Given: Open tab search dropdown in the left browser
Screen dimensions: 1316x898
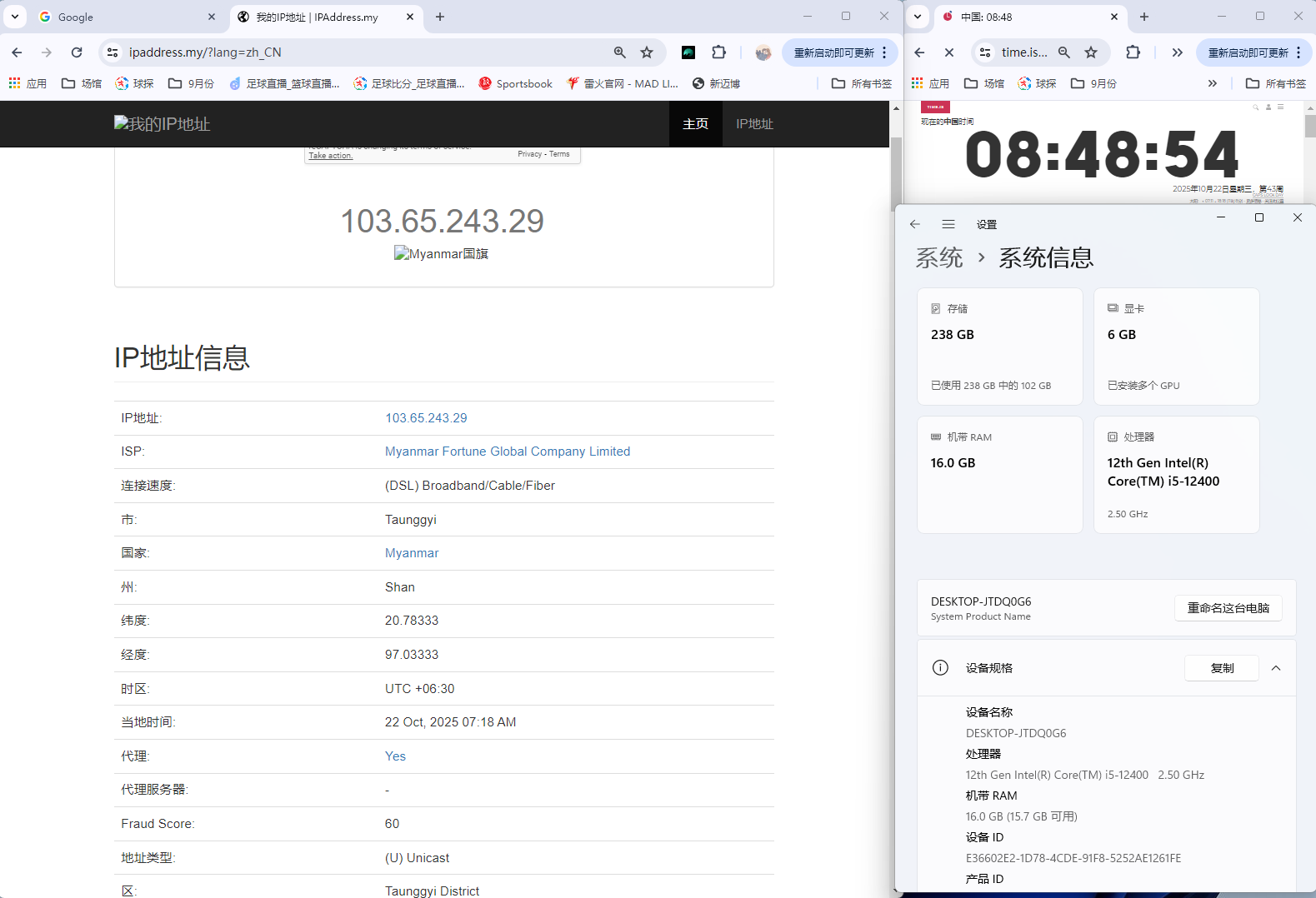Looking at the screenshot, I should pyautogui.click(x=15, y=17).
